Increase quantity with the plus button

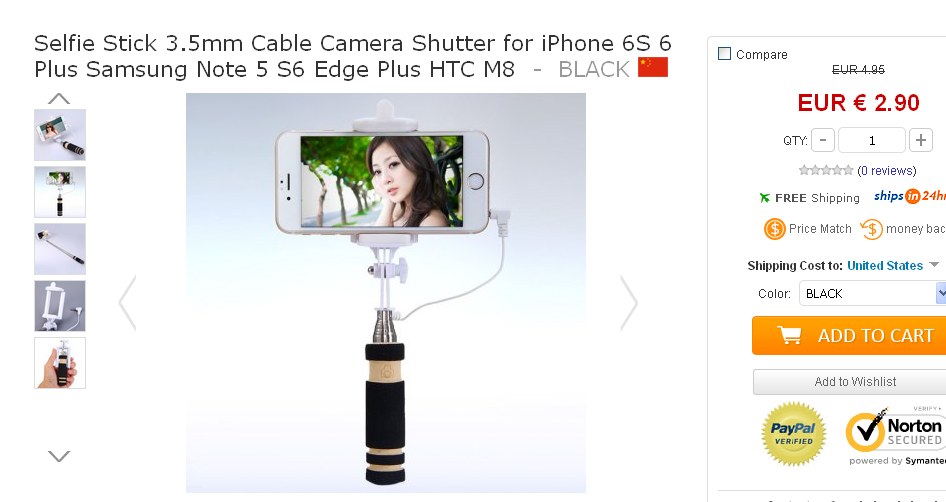pos(921,141)
